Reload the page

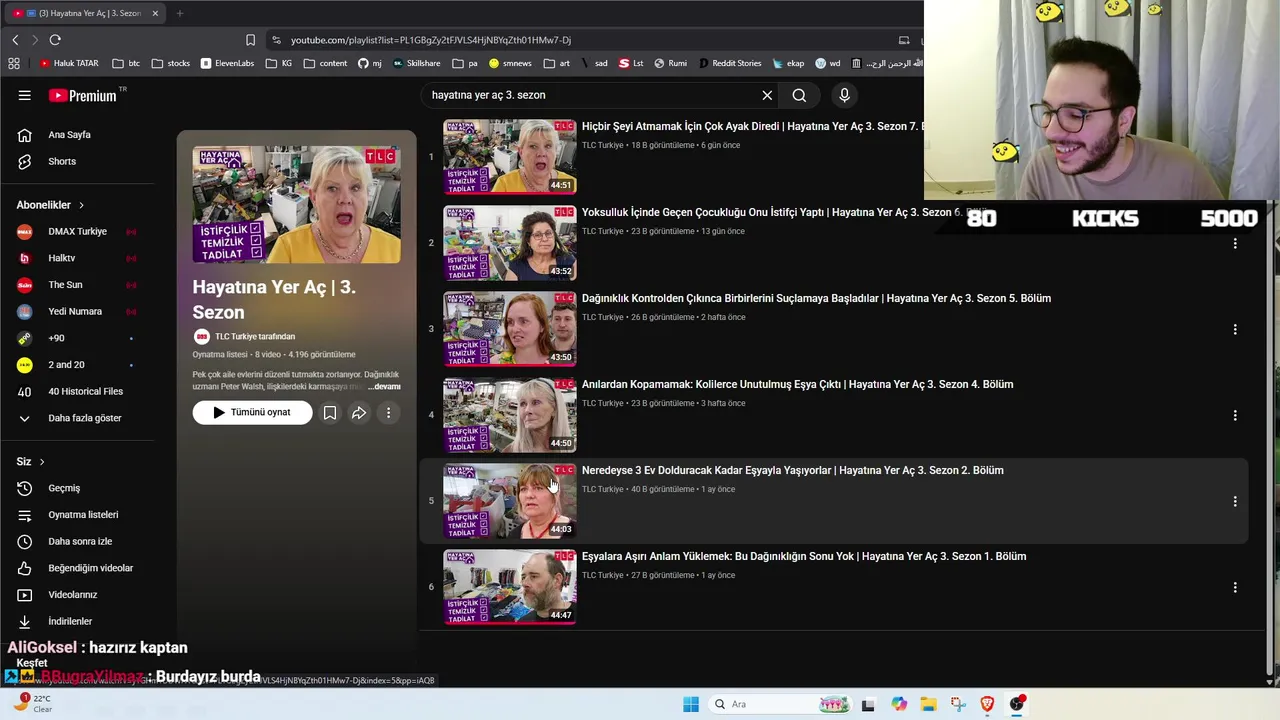pyautogui.click(x=55, y=40)
